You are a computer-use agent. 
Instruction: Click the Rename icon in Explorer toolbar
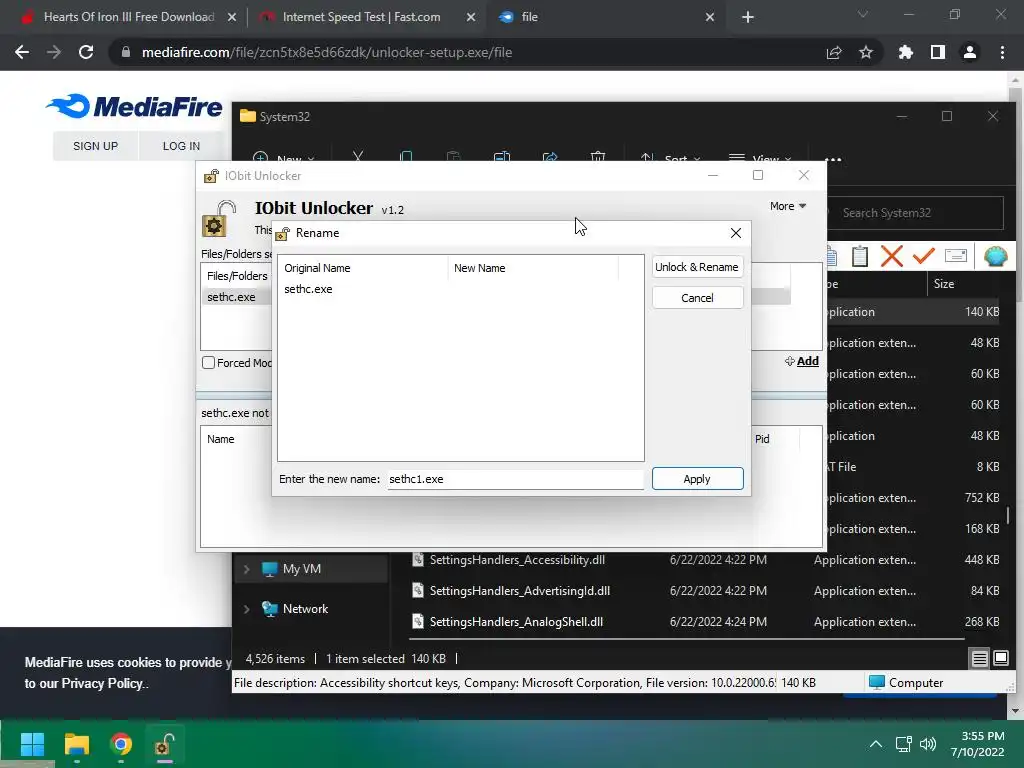click(502, 157)
